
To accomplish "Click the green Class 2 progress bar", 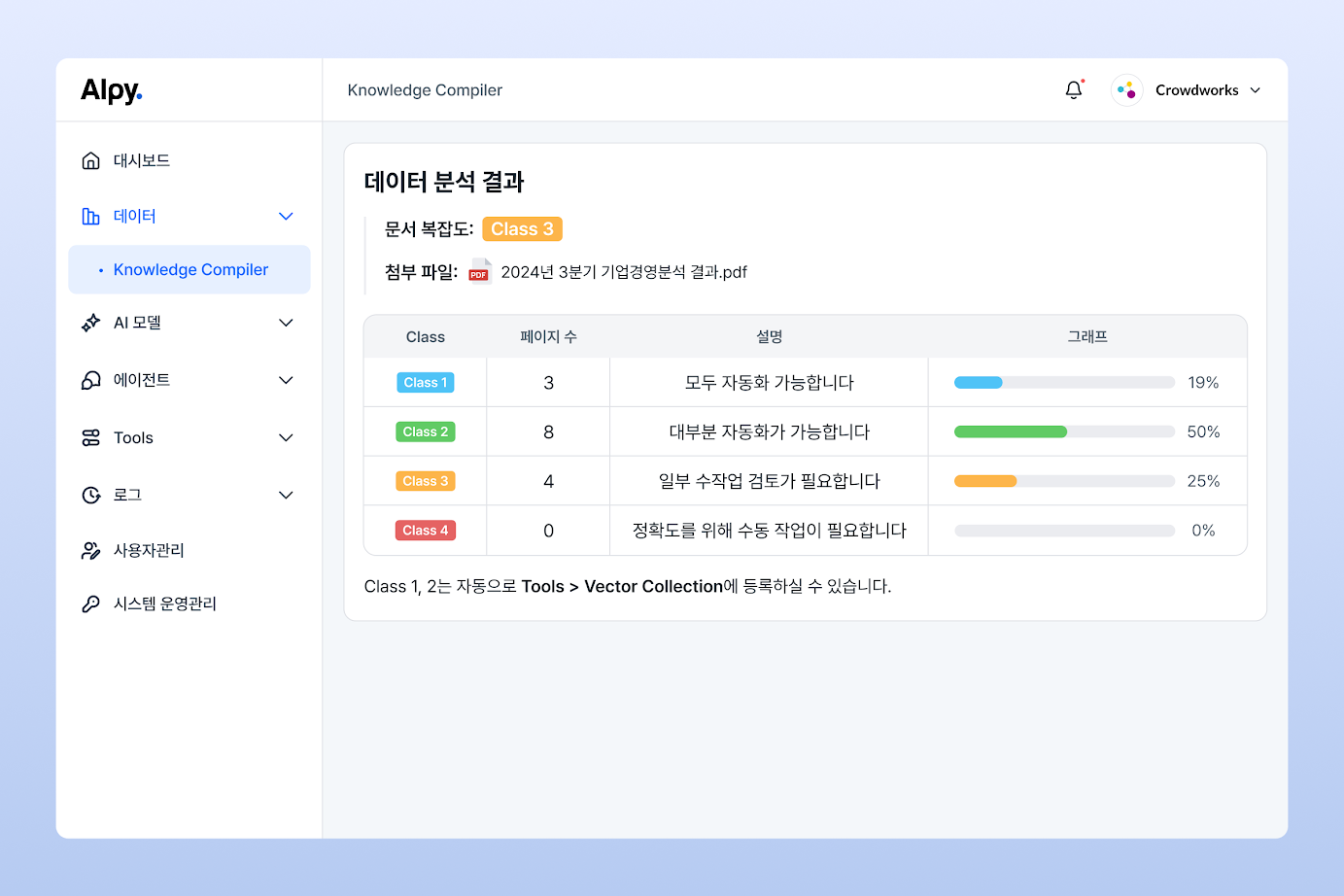I will click(1011, 431).
